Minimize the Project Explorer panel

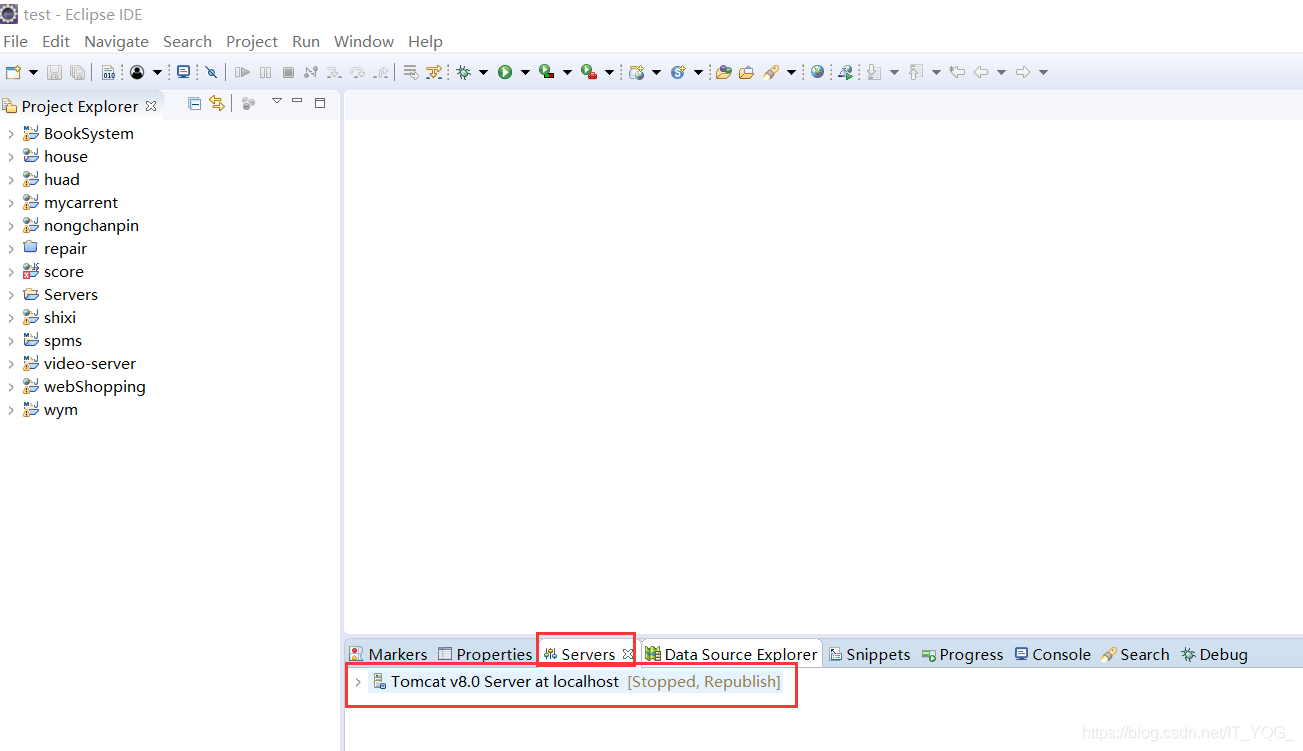tap(297, 101)
